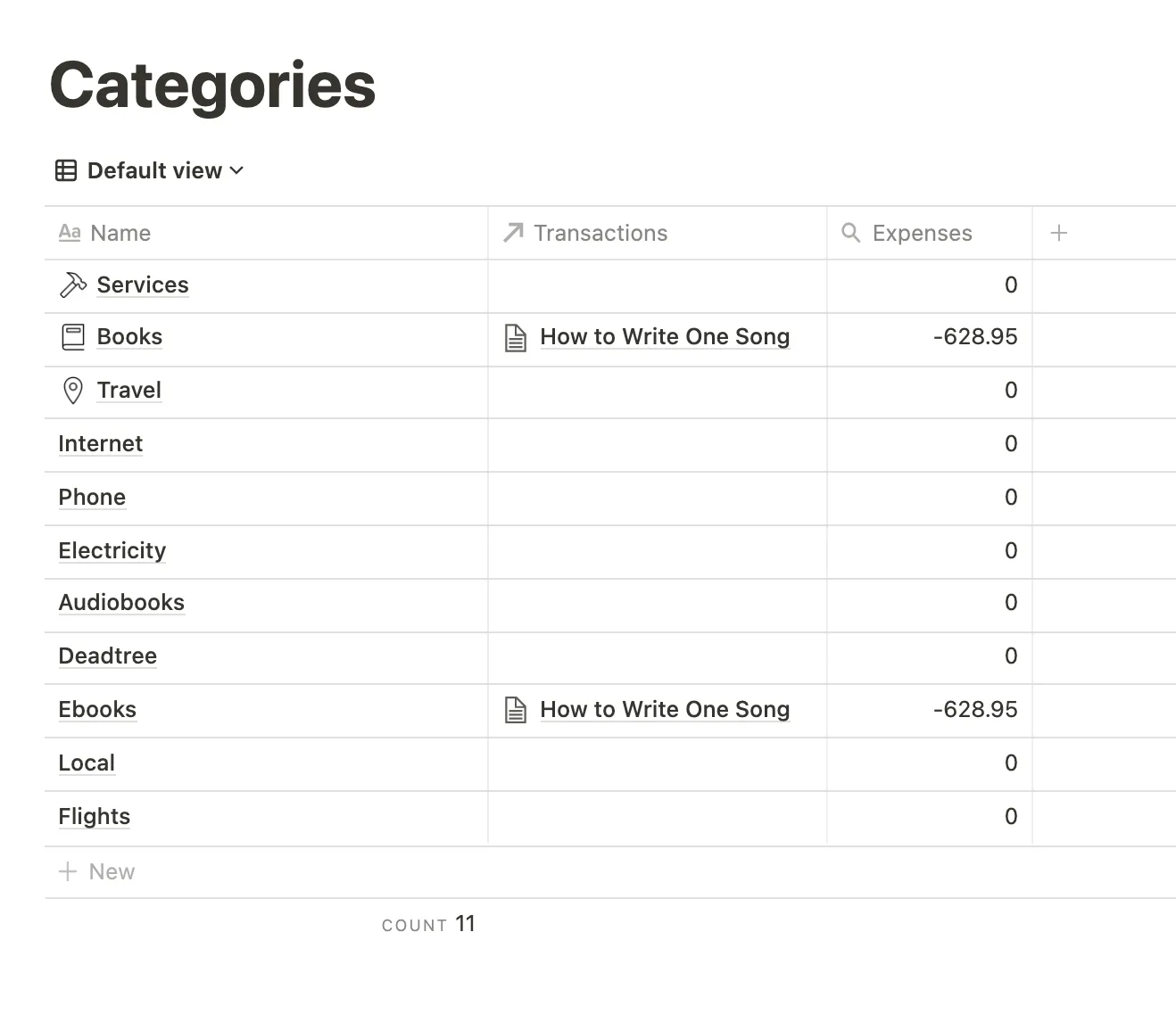Open the Expenses column header options

coord(930,233)
